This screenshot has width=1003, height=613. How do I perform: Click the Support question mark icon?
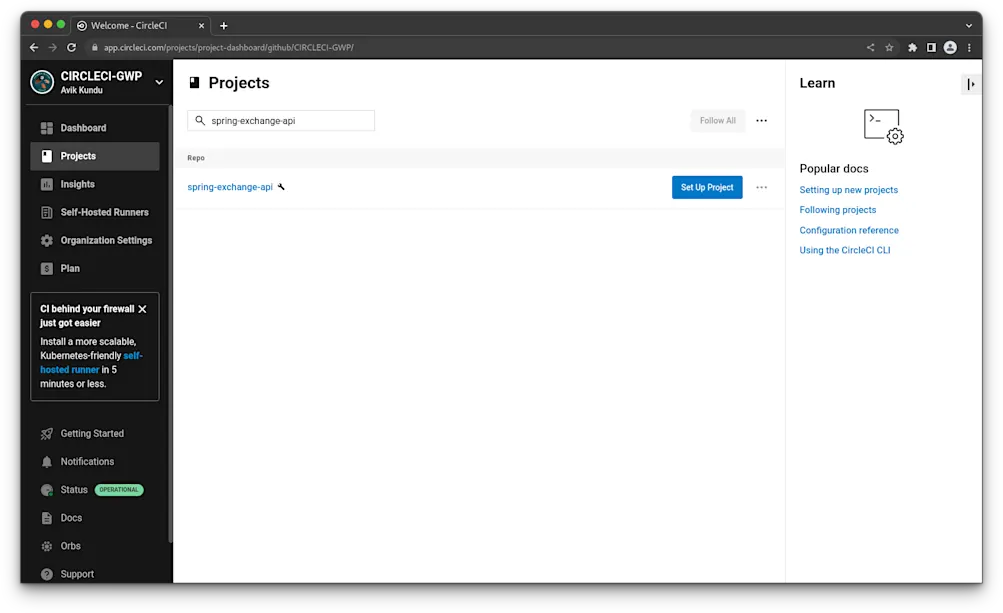click(47, 575)
